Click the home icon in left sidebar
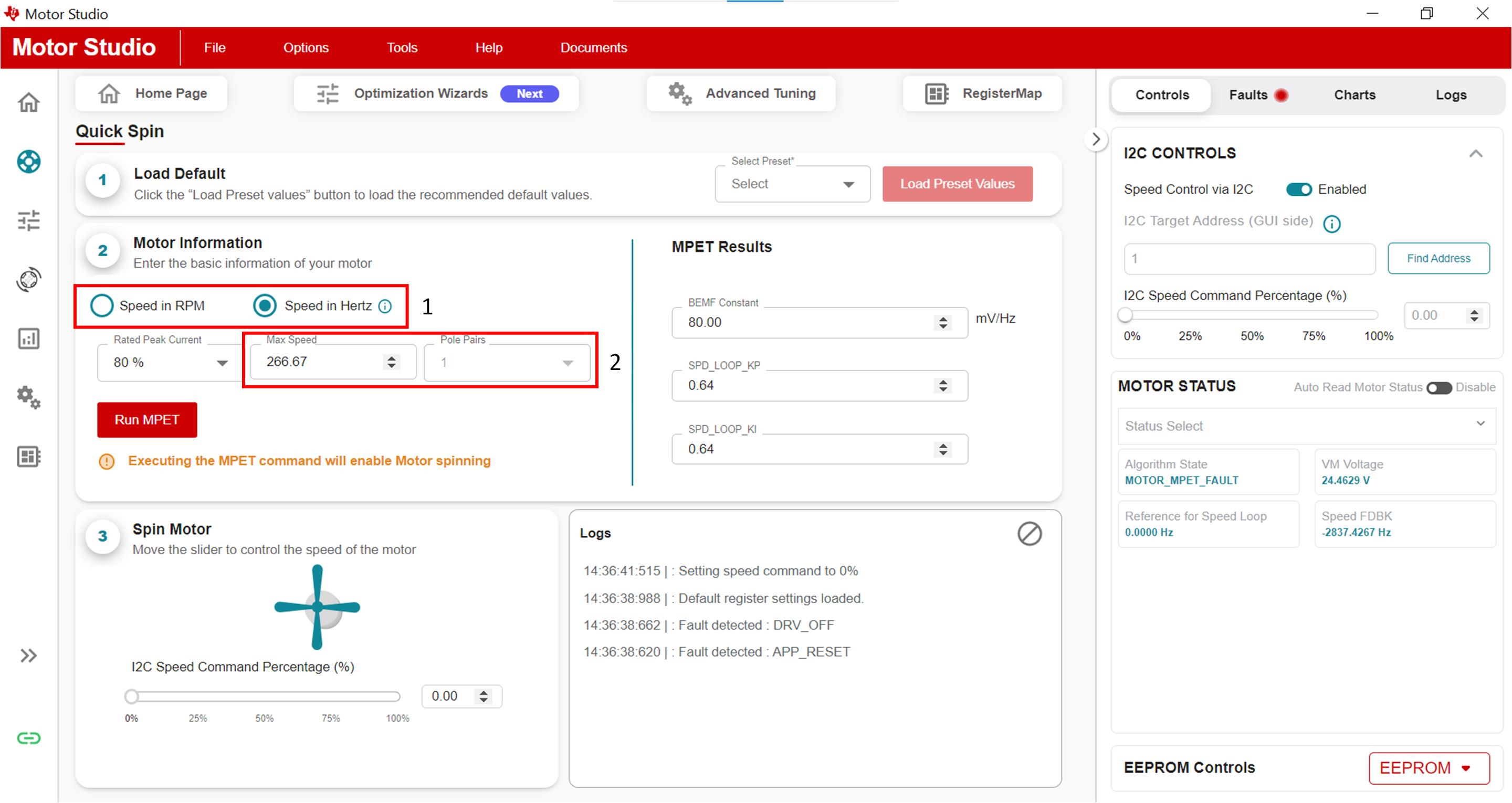 [x=28, y=103]
